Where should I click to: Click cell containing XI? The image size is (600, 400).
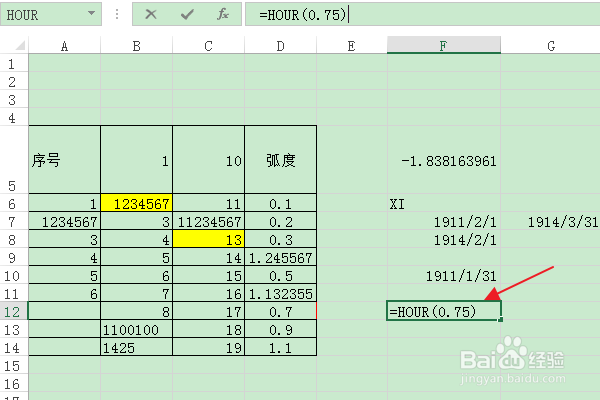coord(443,203)
